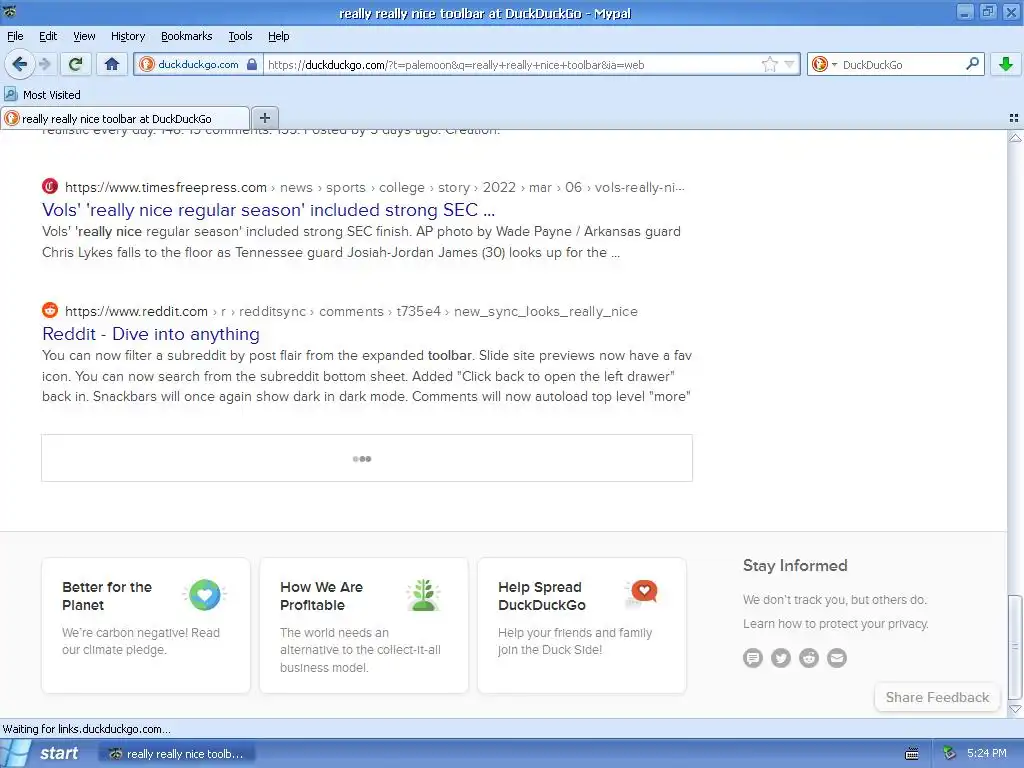
Task: Open a new tab with the plus button
Action: coord(264,118)
